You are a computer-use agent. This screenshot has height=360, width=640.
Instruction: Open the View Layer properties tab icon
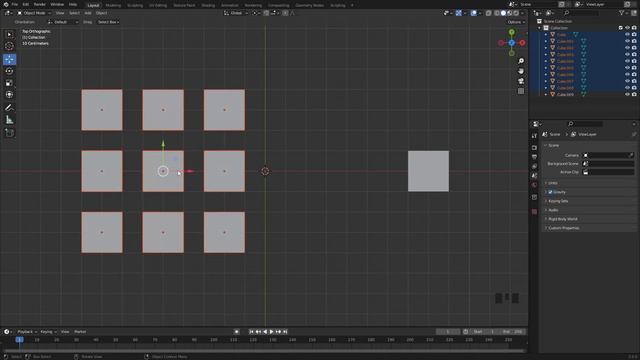[534, 167]
